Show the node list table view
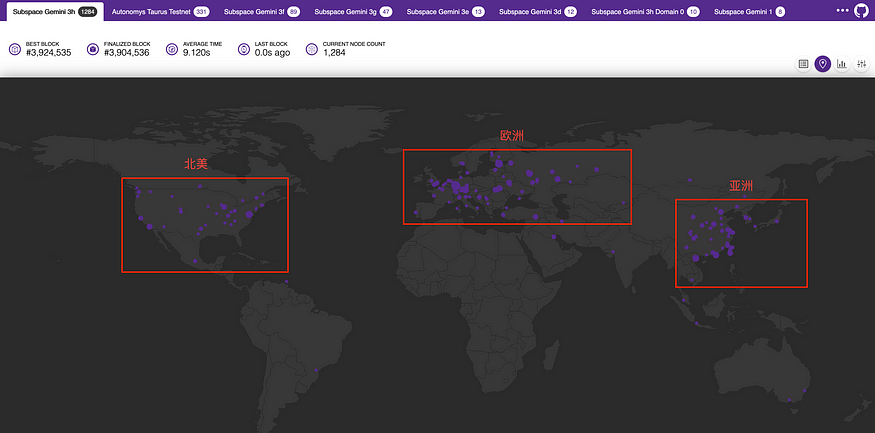875x433 pixels. (x=804, y=64)
